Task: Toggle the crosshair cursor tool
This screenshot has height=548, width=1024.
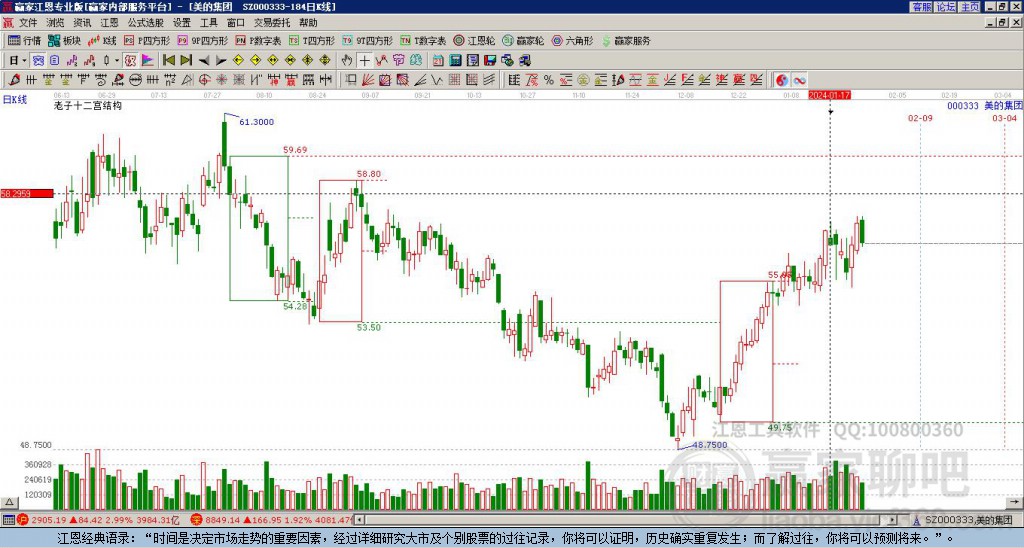Action: tap(364, 60)
